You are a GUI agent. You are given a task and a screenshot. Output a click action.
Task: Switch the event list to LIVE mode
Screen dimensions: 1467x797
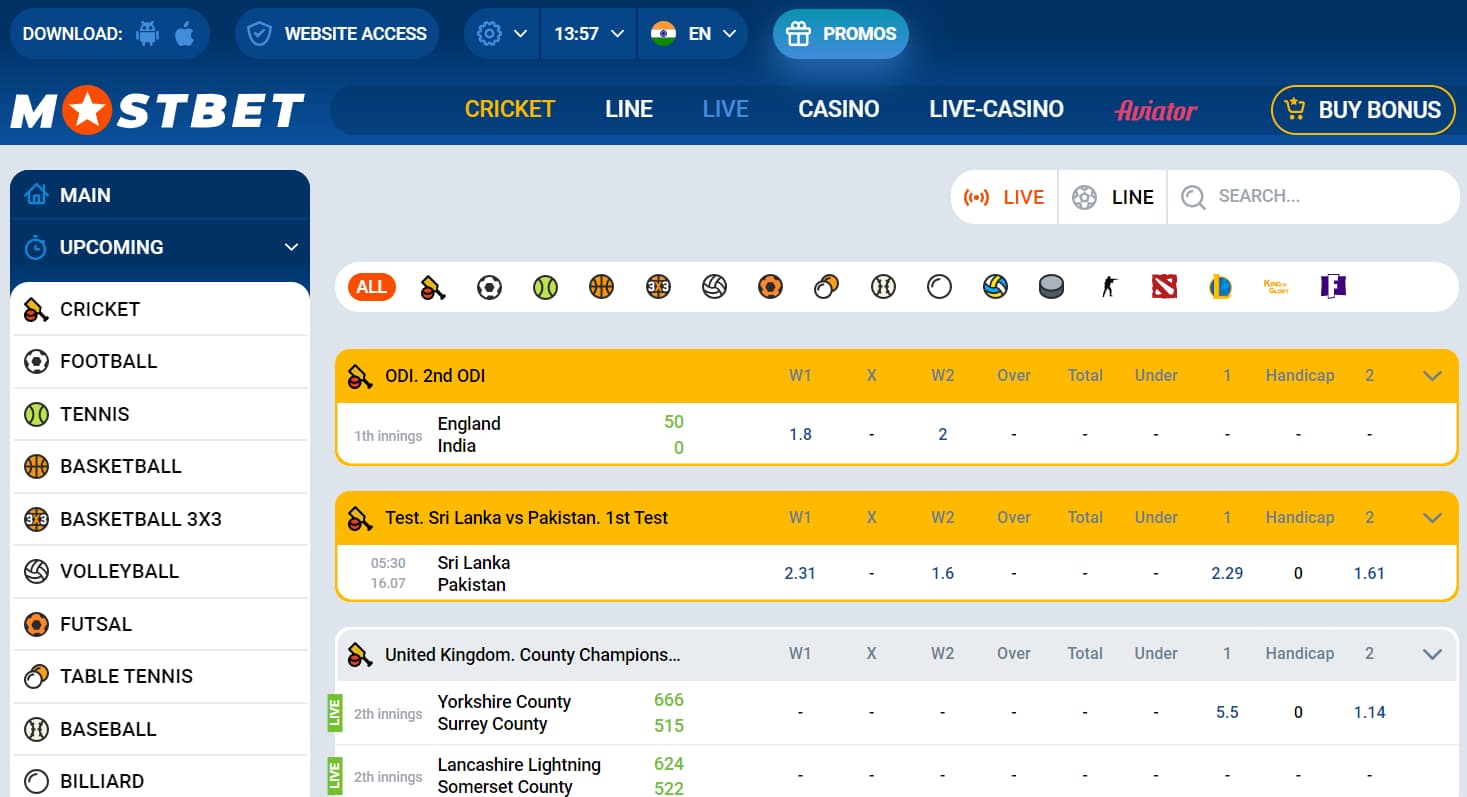(1004, 197)
